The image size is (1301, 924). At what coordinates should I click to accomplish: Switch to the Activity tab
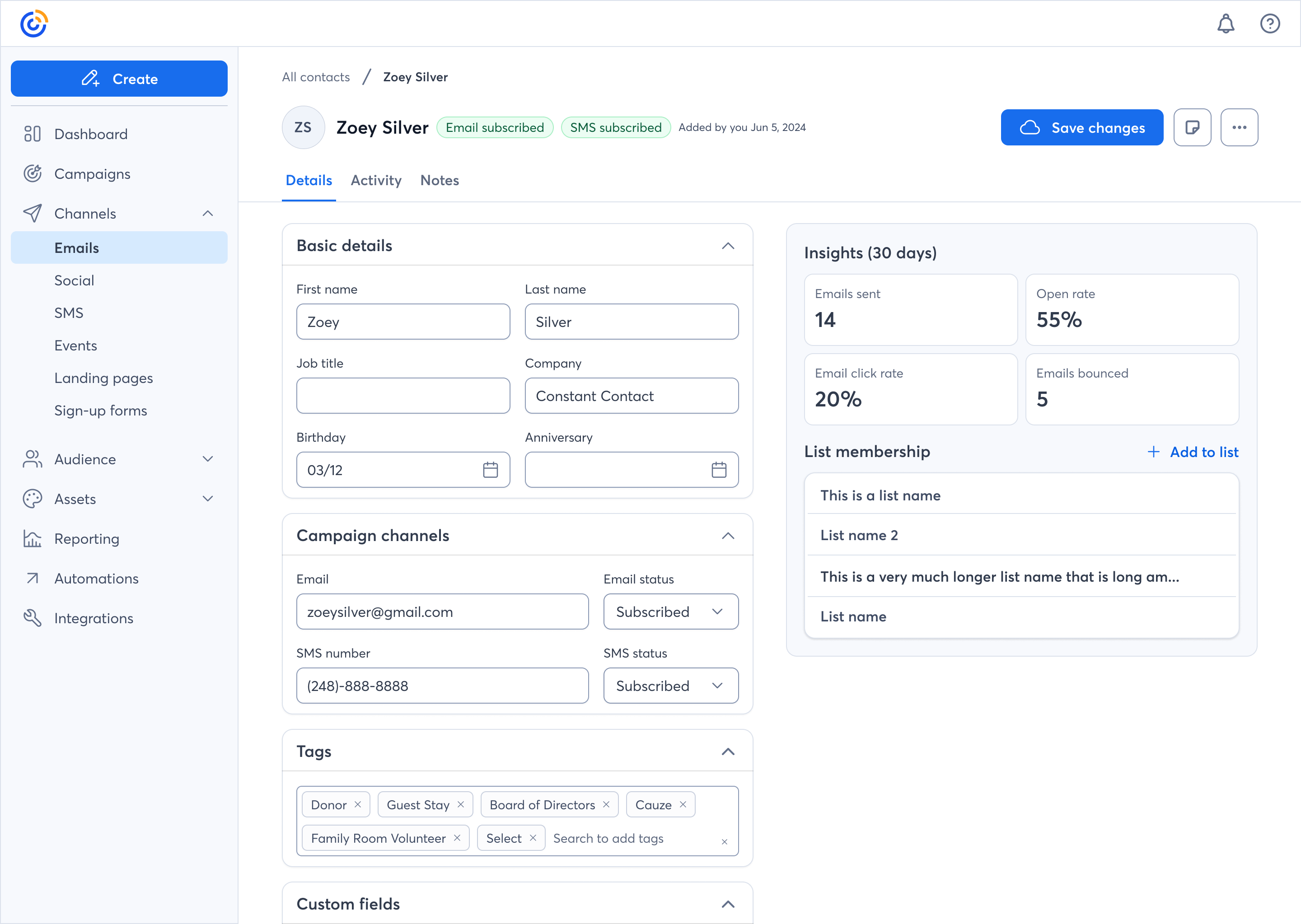(375, 180)
